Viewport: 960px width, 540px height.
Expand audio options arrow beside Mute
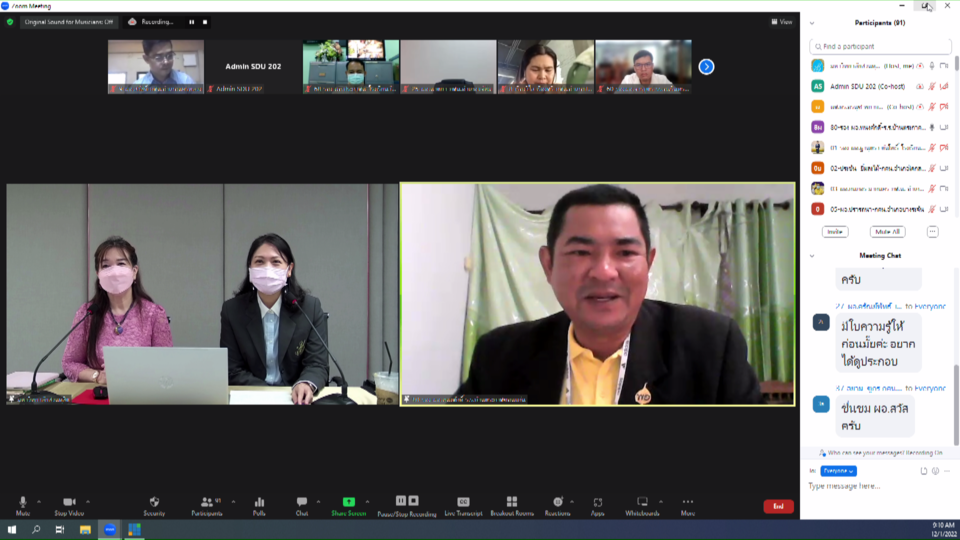(39, 502)
